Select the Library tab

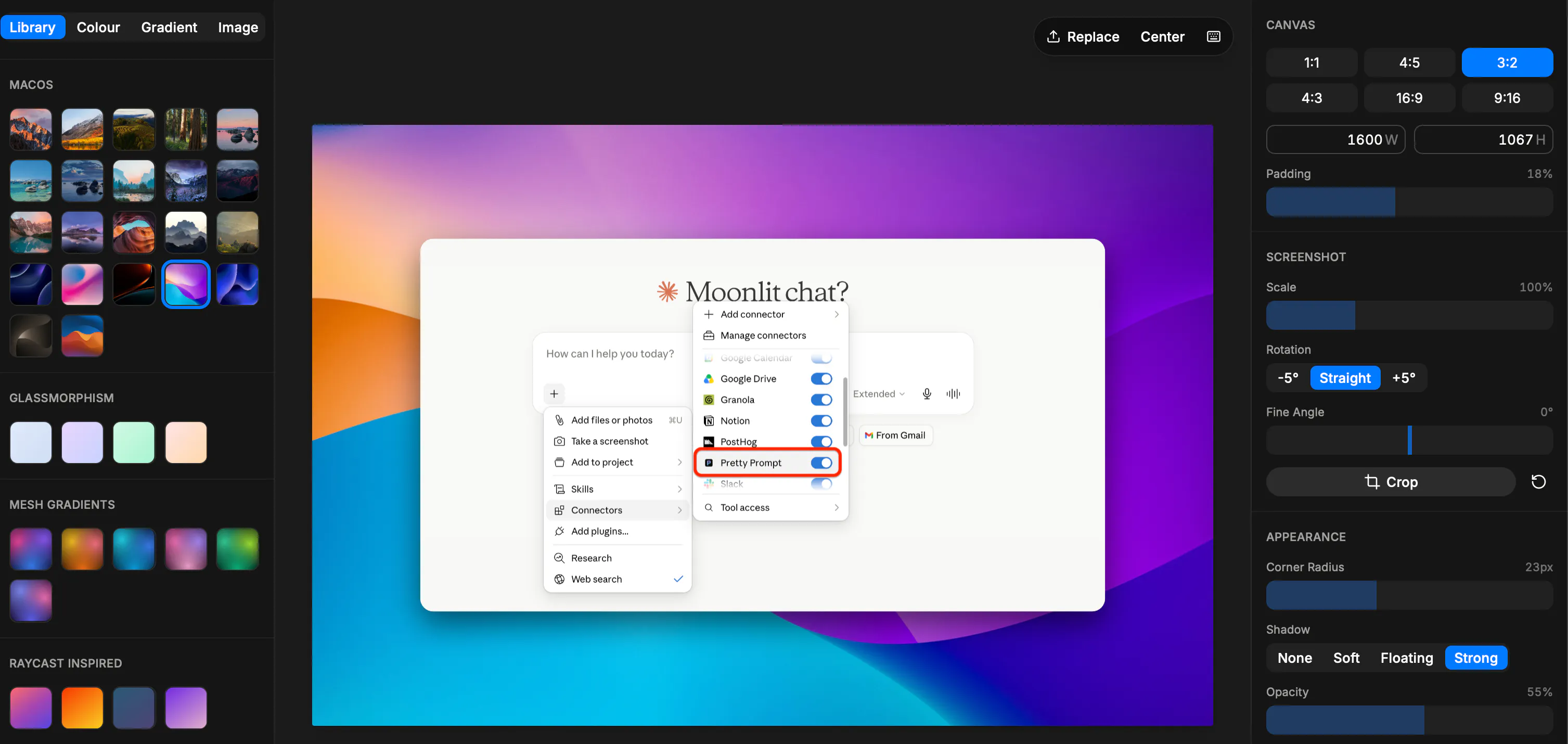32,28
